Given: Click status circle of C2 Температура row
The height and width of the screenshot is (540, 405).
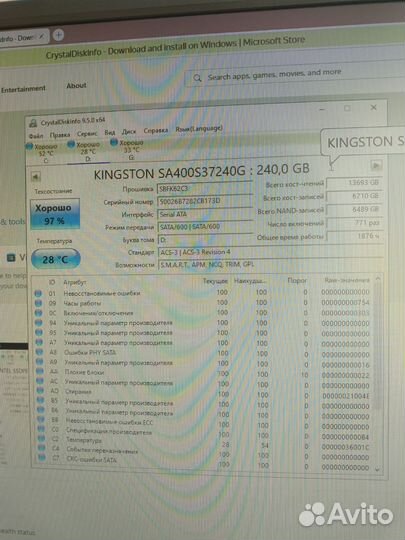Looking at the screenshot, I should [x=41, y=438].
